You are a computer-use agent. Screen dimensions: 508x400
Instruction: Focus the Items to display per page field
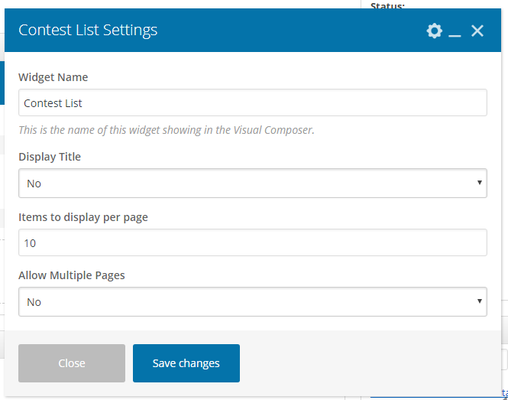point(253,242)
